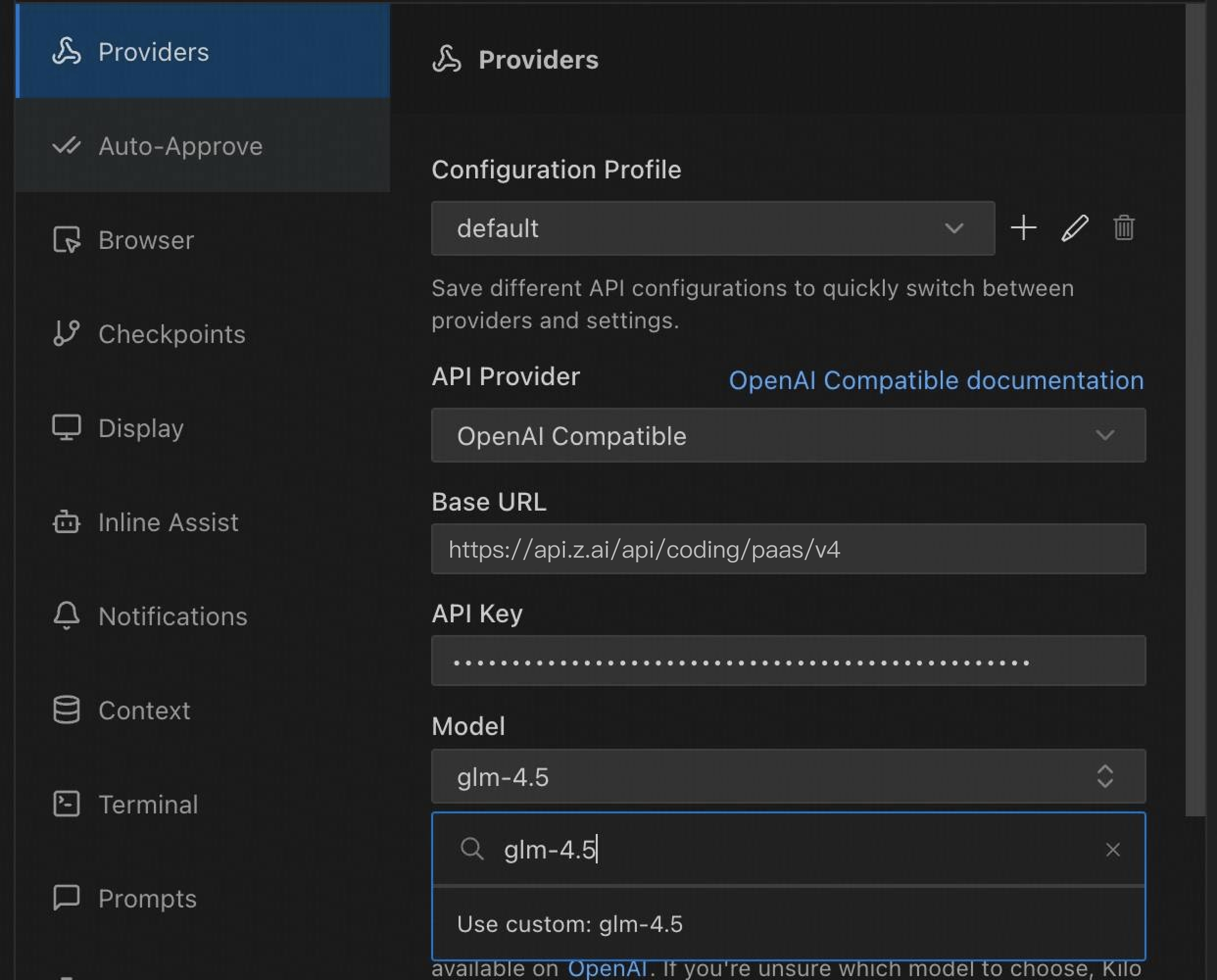This screenshot has height=980, width=1217.
Task: Go to the Prompts settings tab
Action: click(x=203, y=898)
